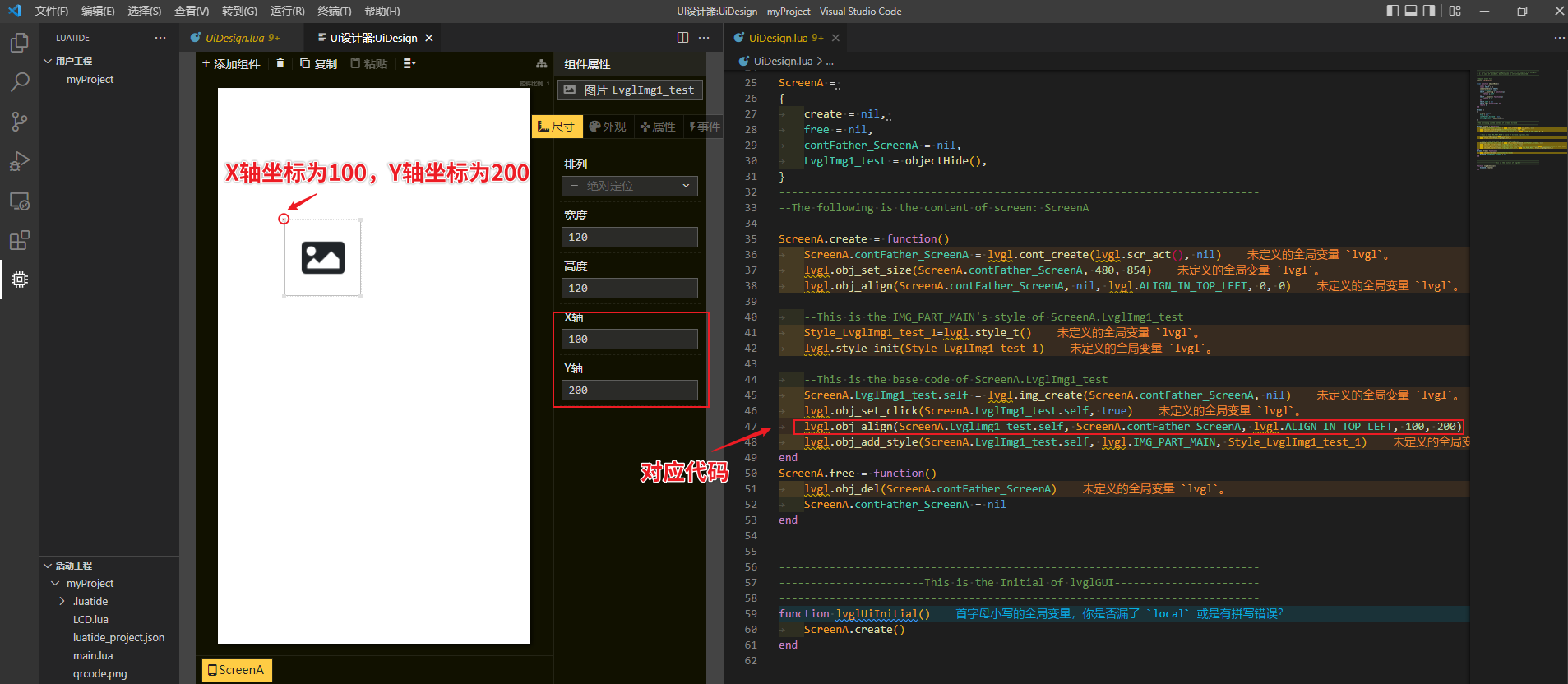Click the LuatIDE chip icon in activity bar
The height and width of the screenshot is (684, 1568).
[x=20, y=280]
